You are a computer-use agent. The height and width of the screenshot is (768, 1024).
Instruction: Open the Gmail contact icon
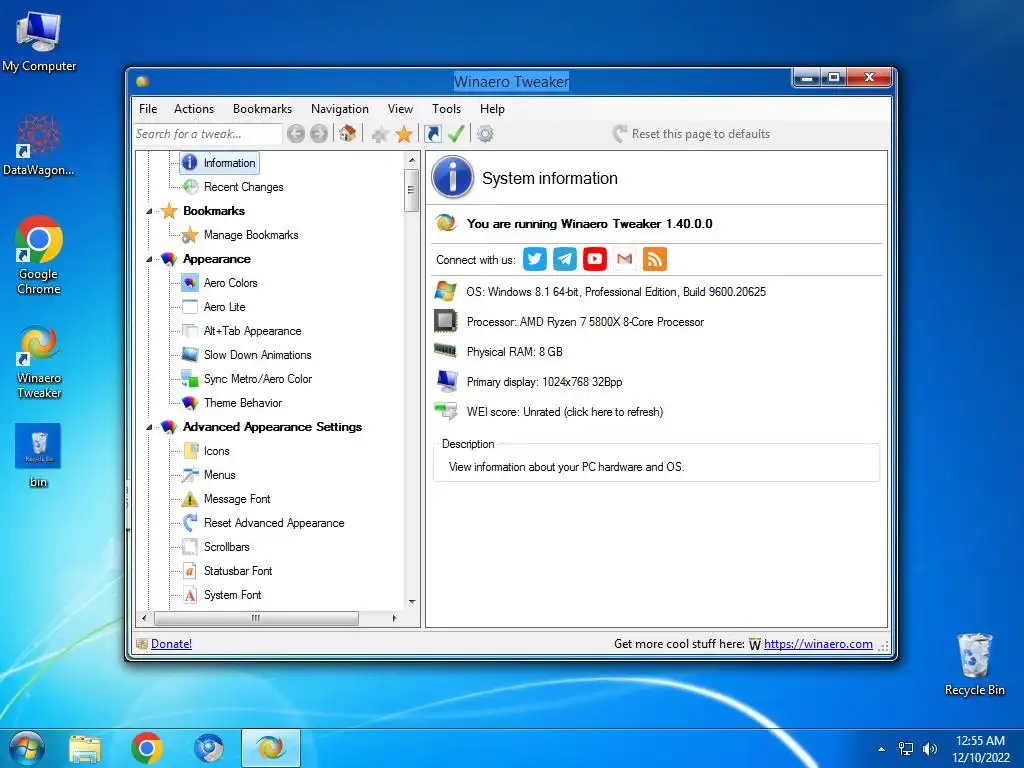point(625,259)
